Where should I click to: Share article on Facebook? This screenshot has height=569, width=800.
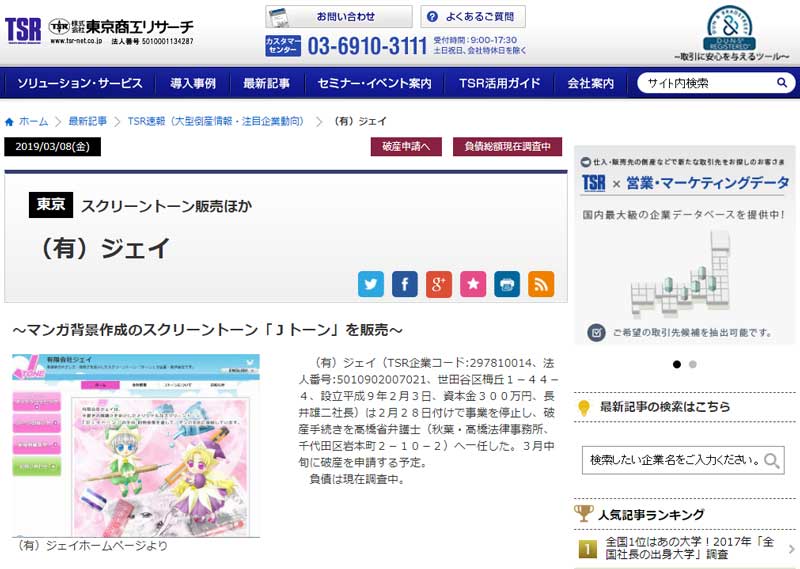(405, 284)
